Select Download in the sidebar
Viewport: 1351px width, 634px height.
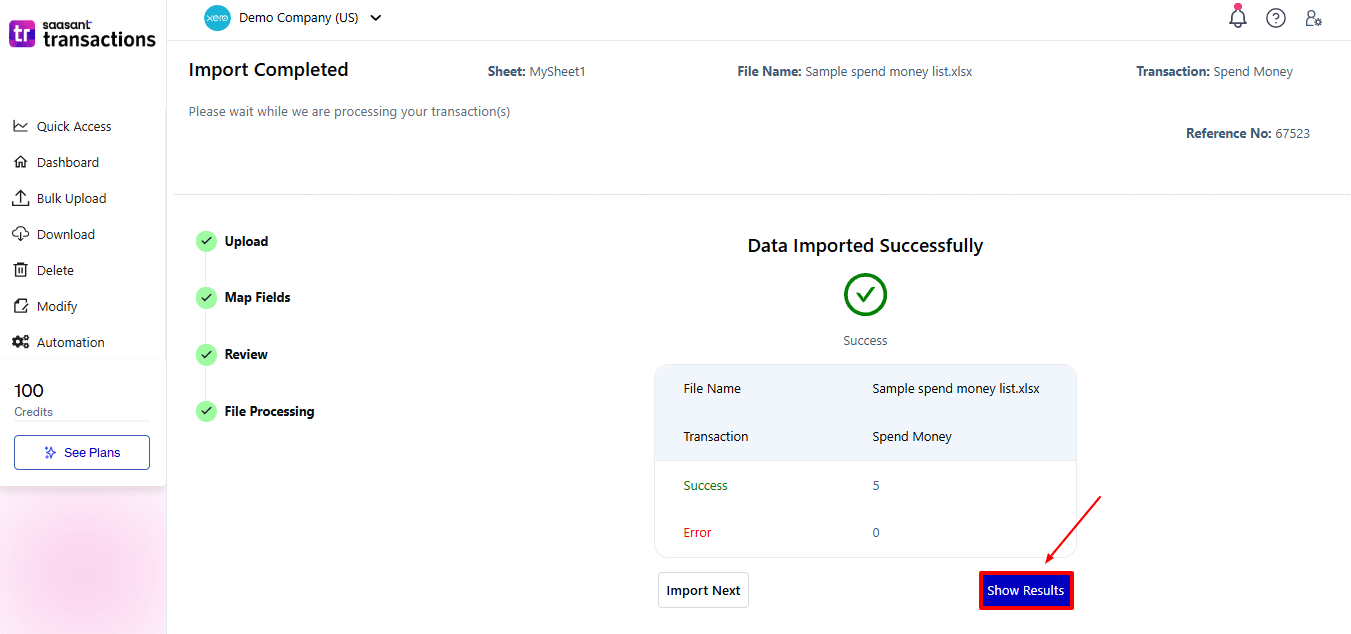[65, 235]
